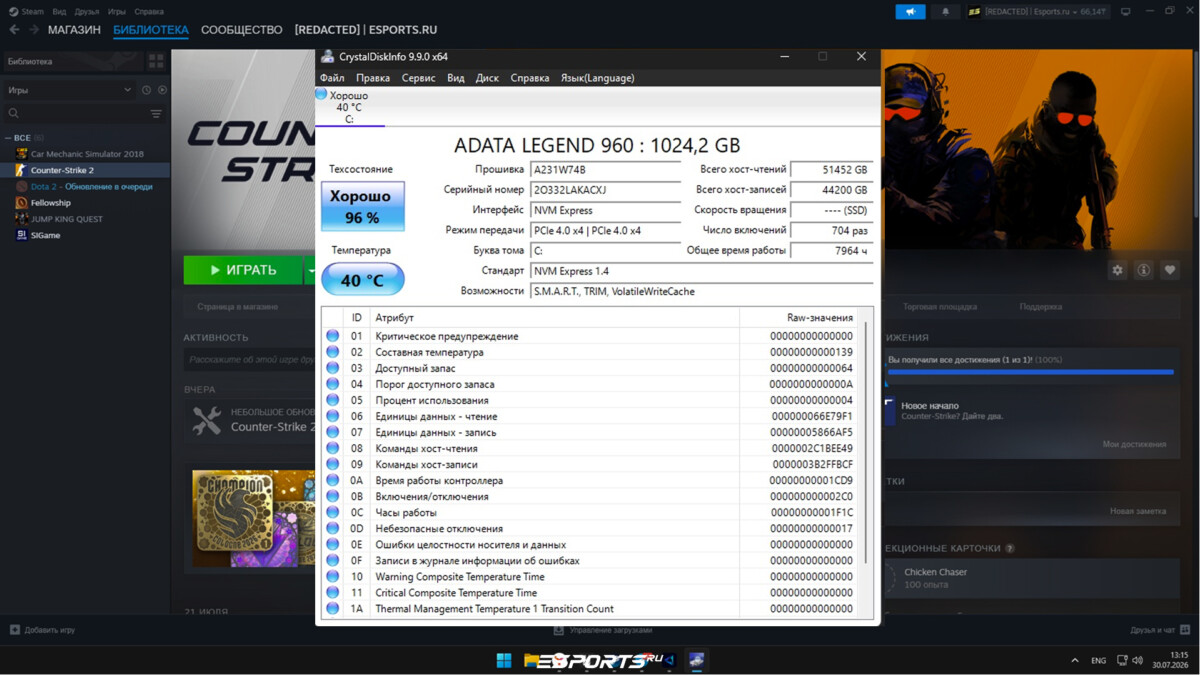This screenshot has height=675, width=1200.
Task: Click the Хорошо 96 % health status button
Action: point(362,206)
